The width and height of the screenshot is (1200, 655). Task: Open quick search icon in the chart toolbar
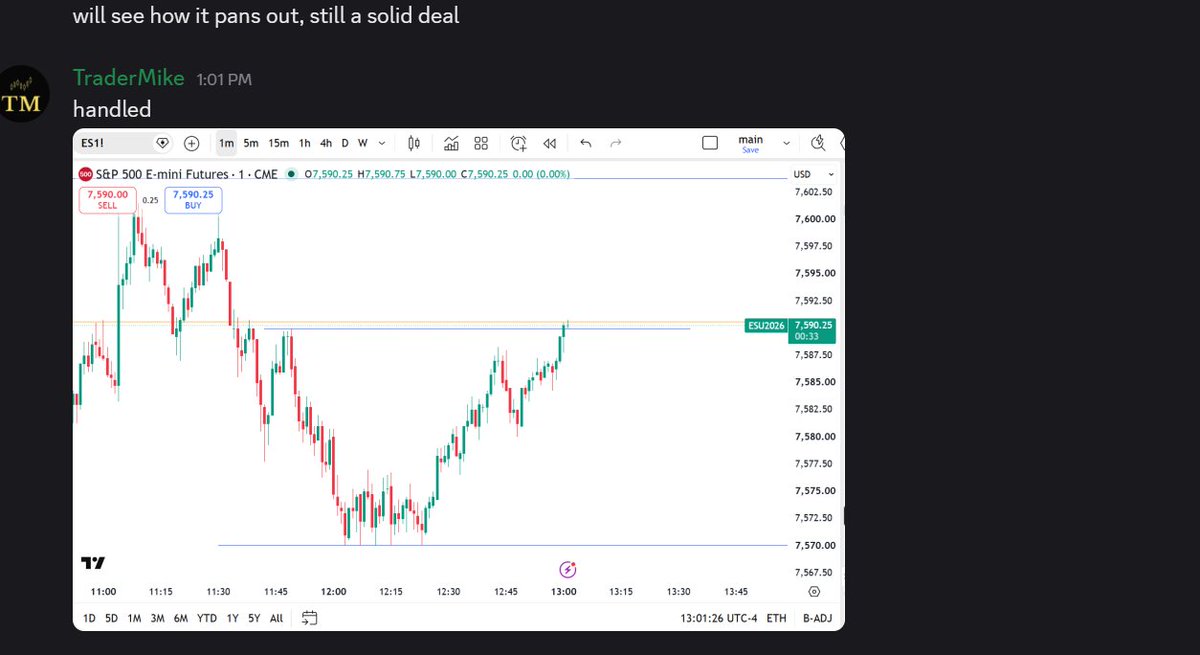coord(818,143)
